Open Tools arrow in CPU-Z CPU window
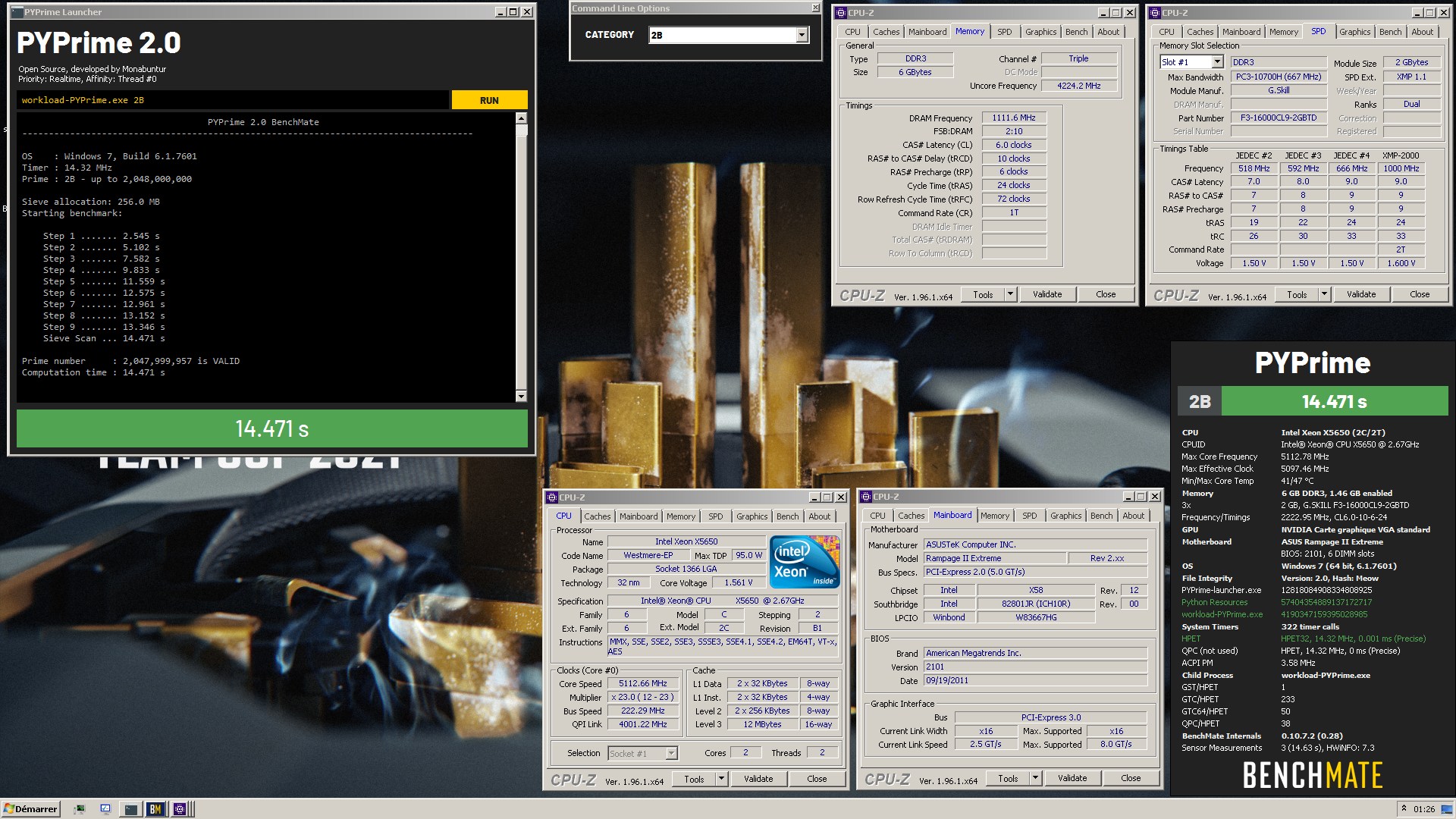This screenshot has width=1456, height=819. point(721,779)
